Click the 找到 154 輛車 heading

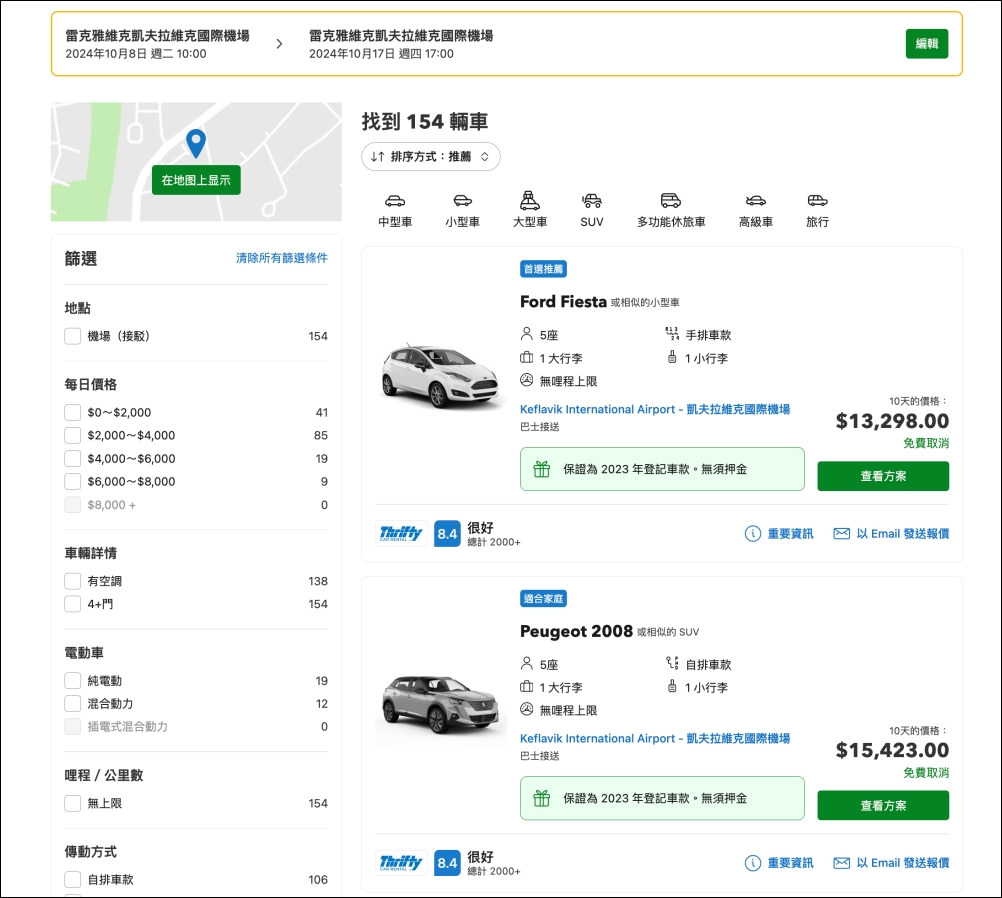(425, 121)
